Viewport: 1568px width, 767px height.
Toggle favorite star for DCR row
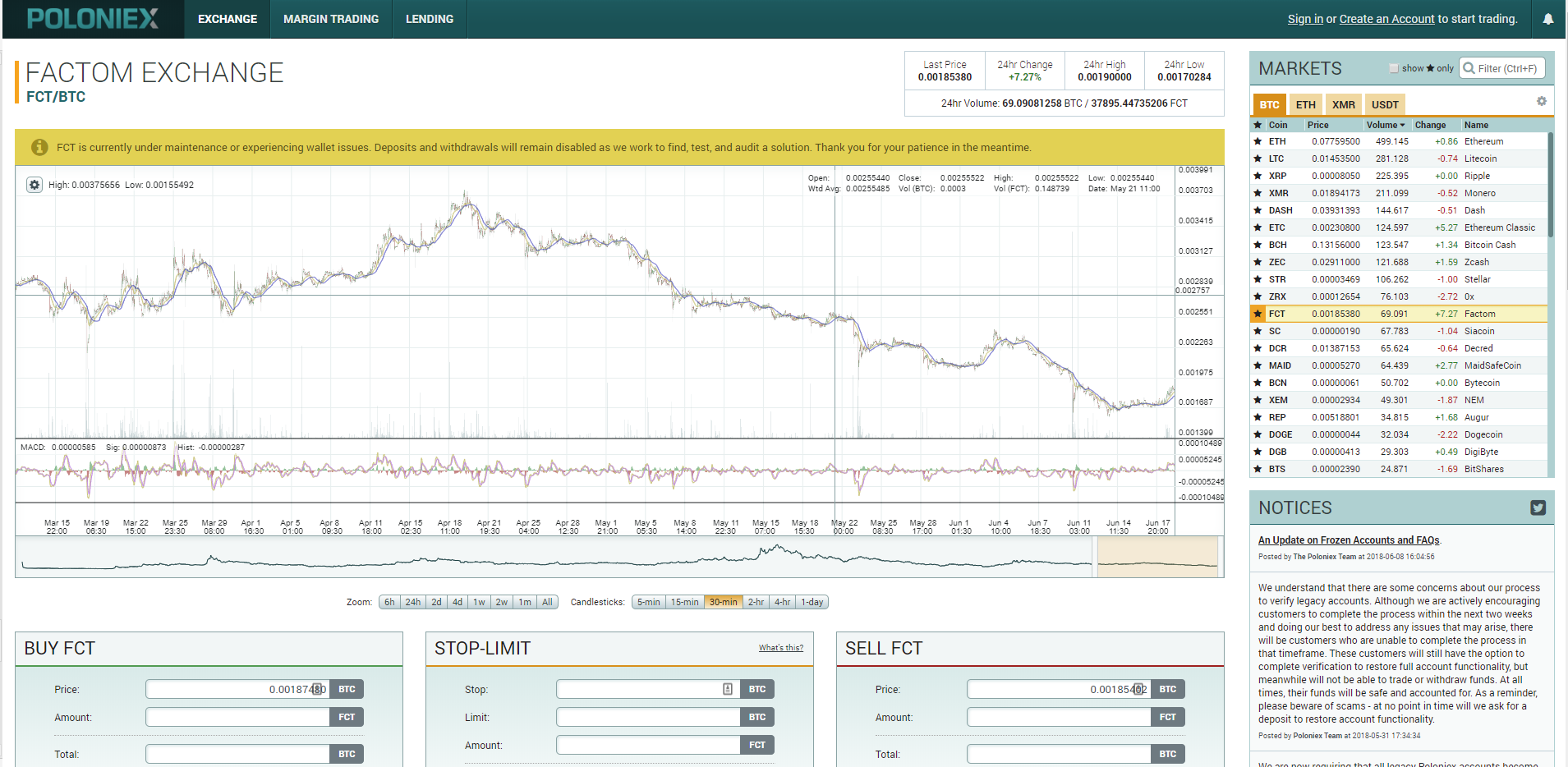pyautogui.click(x=1258, y=348)
